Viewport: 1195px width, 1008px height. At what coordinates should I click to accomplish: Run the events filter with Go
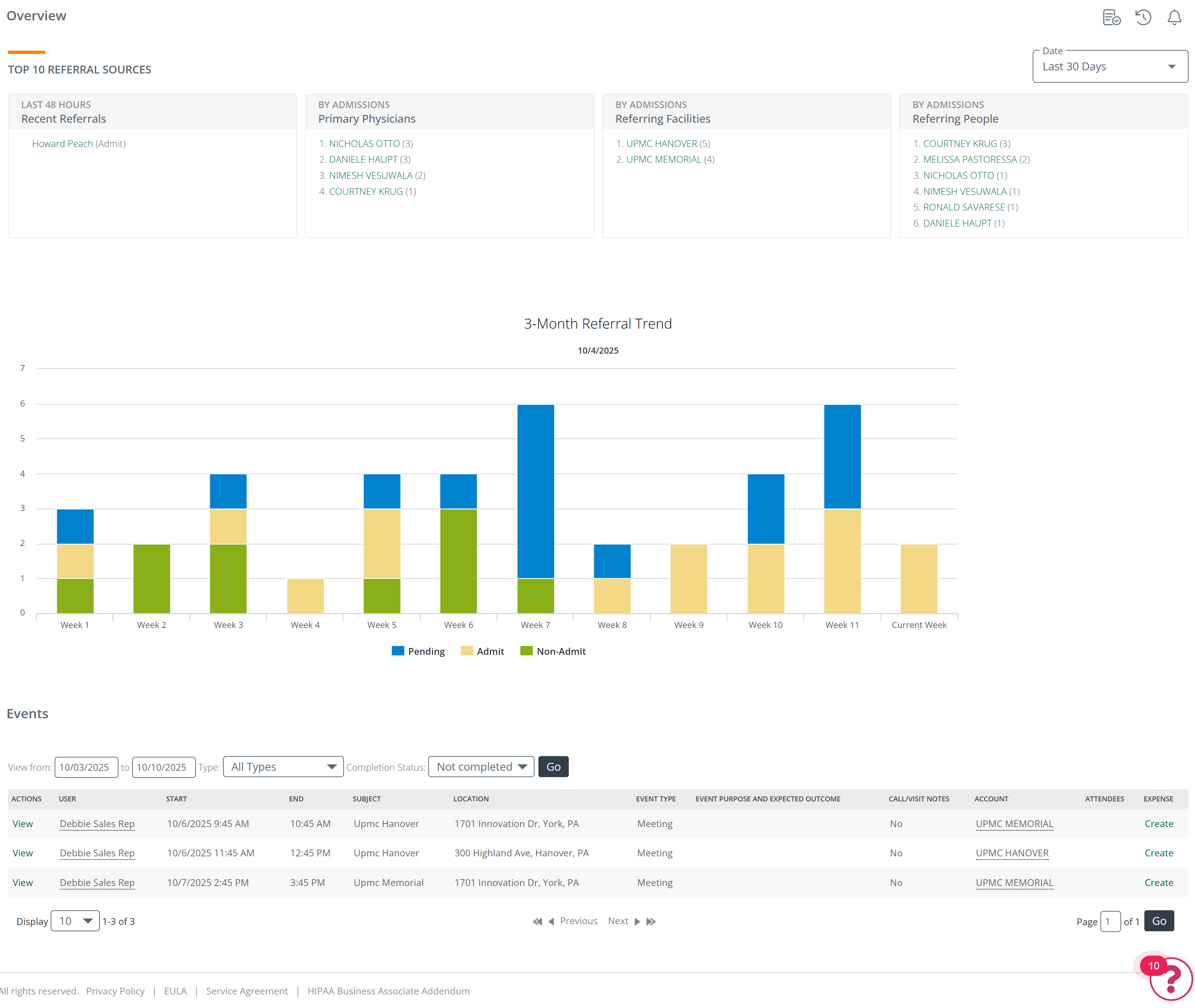[x=553, y=767]
